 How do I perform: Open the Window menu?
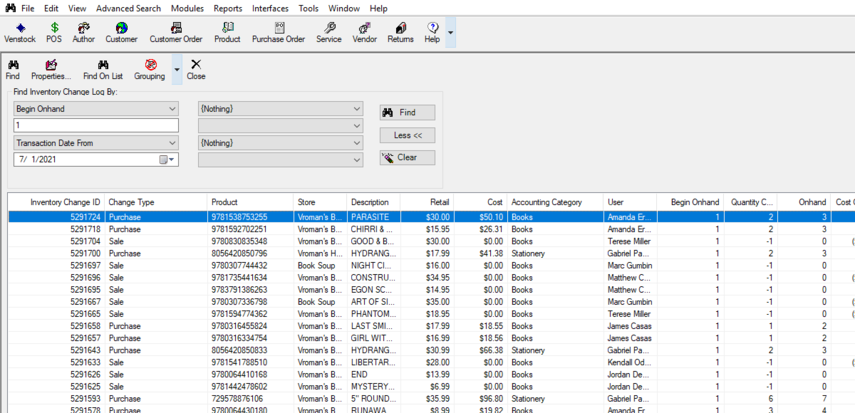click(344, 8)
